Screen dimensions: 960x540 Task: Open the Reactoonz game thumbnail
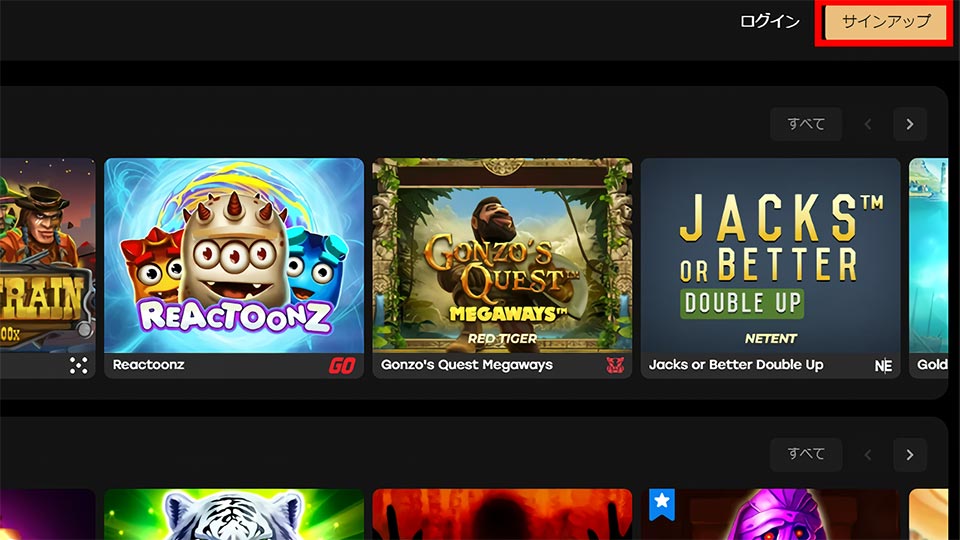click(x=234, y=255)
